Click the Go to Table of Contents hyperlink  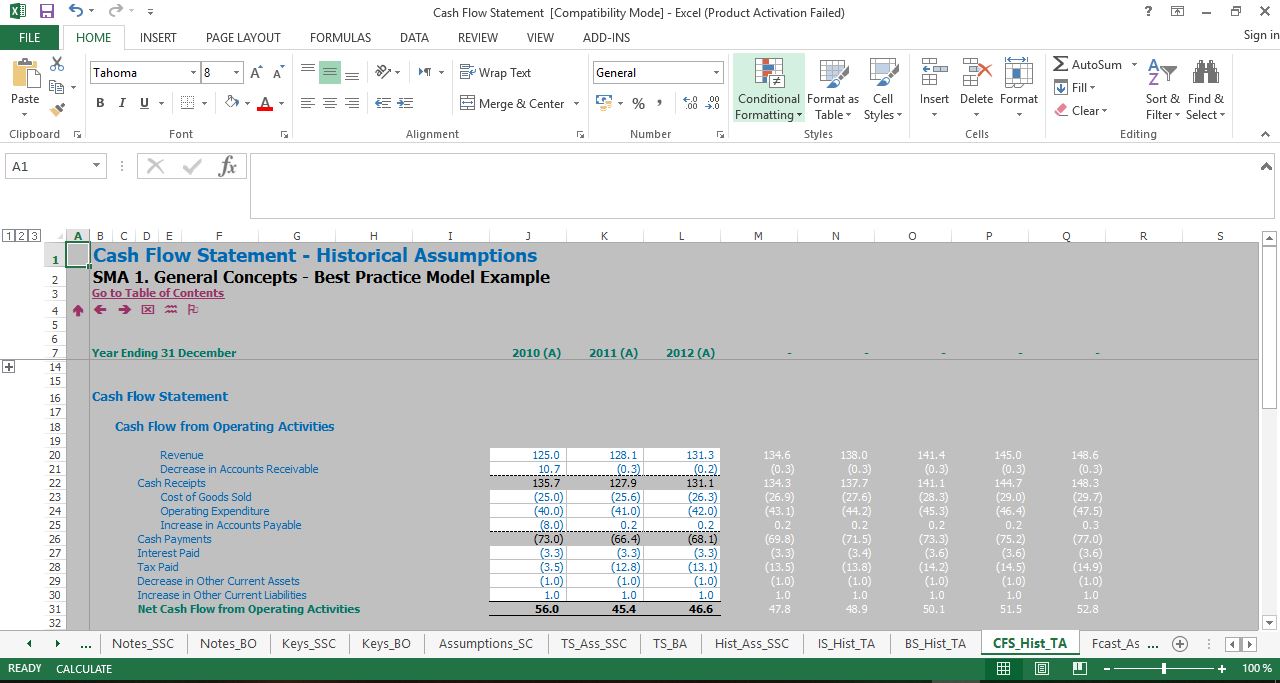tap(158, 293)
